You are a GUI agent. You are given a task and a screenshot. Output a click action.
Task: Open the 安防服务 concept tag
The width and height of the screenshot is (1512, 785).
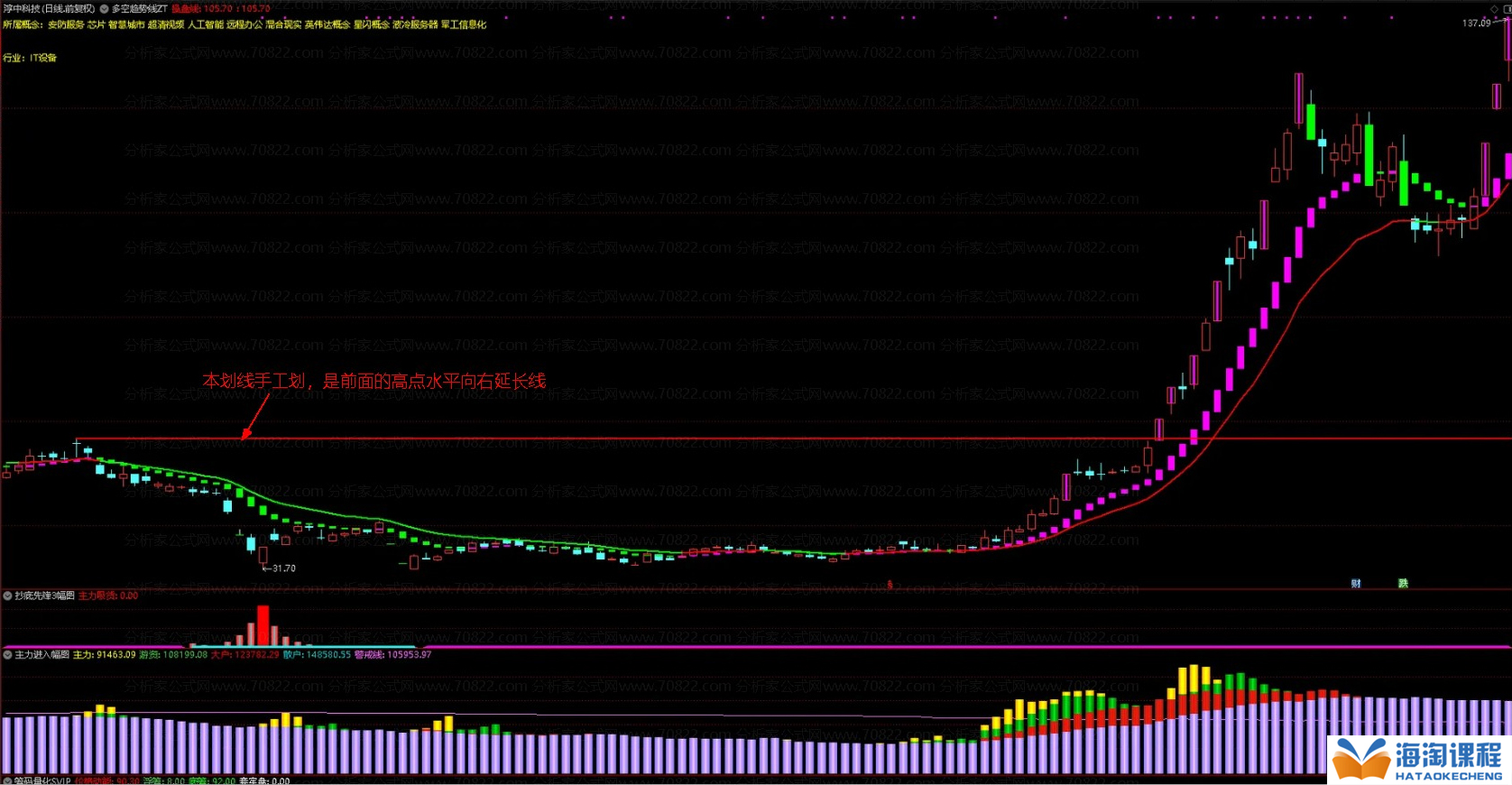pos(66,25)
